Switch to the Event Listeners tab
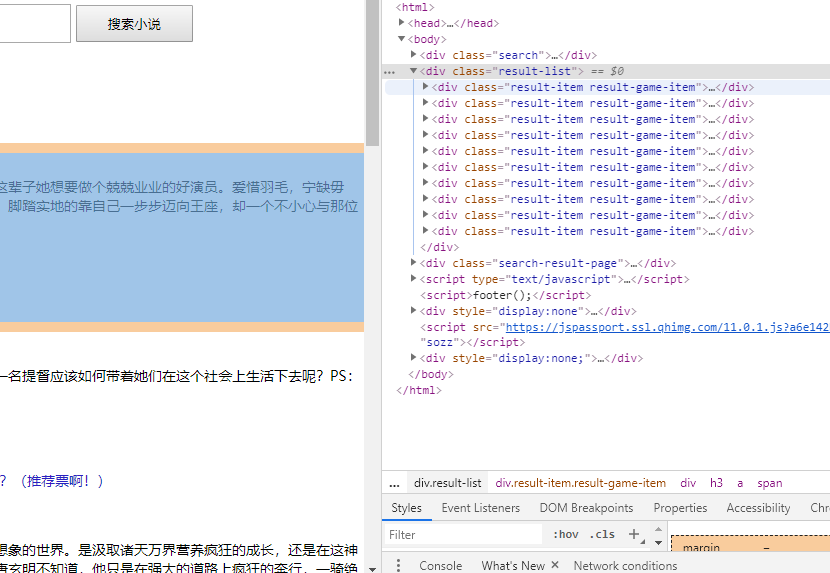Screen dimensions: 830x573 [x=481, y=508]
